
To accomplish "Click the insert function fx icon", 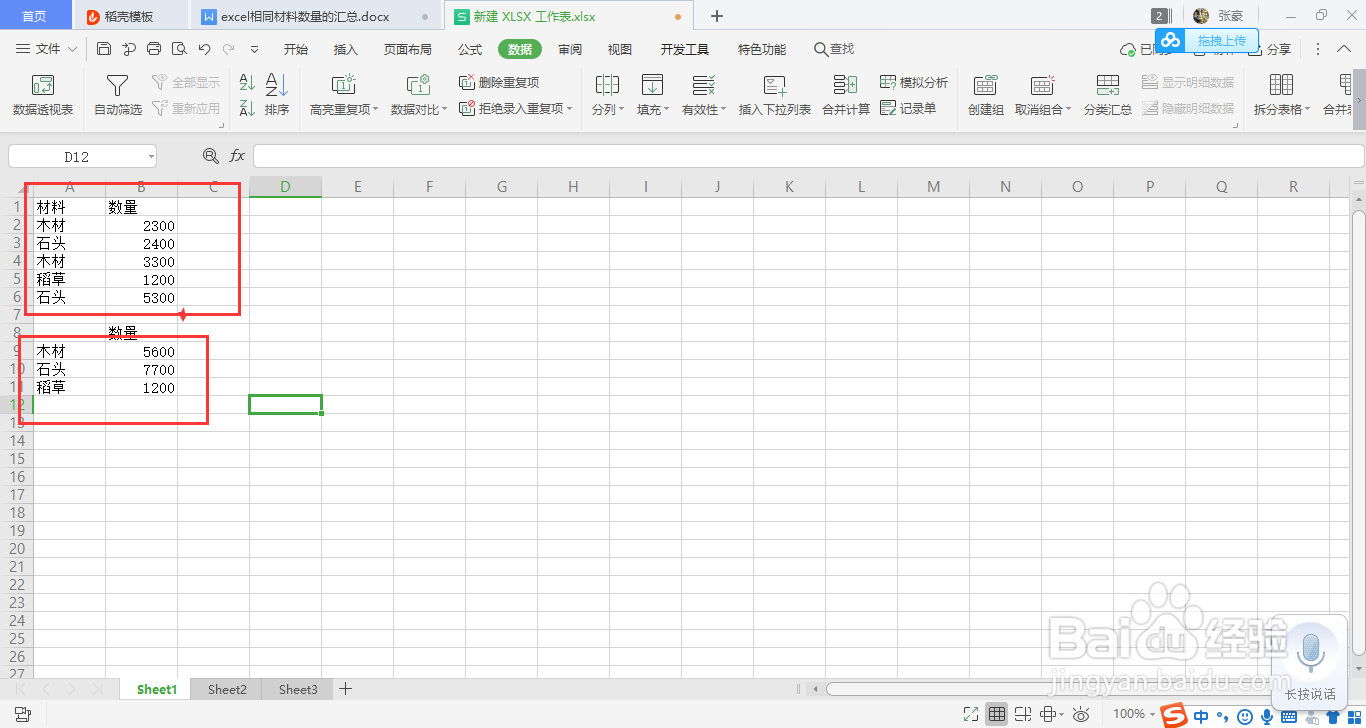I will coord(237,156).
